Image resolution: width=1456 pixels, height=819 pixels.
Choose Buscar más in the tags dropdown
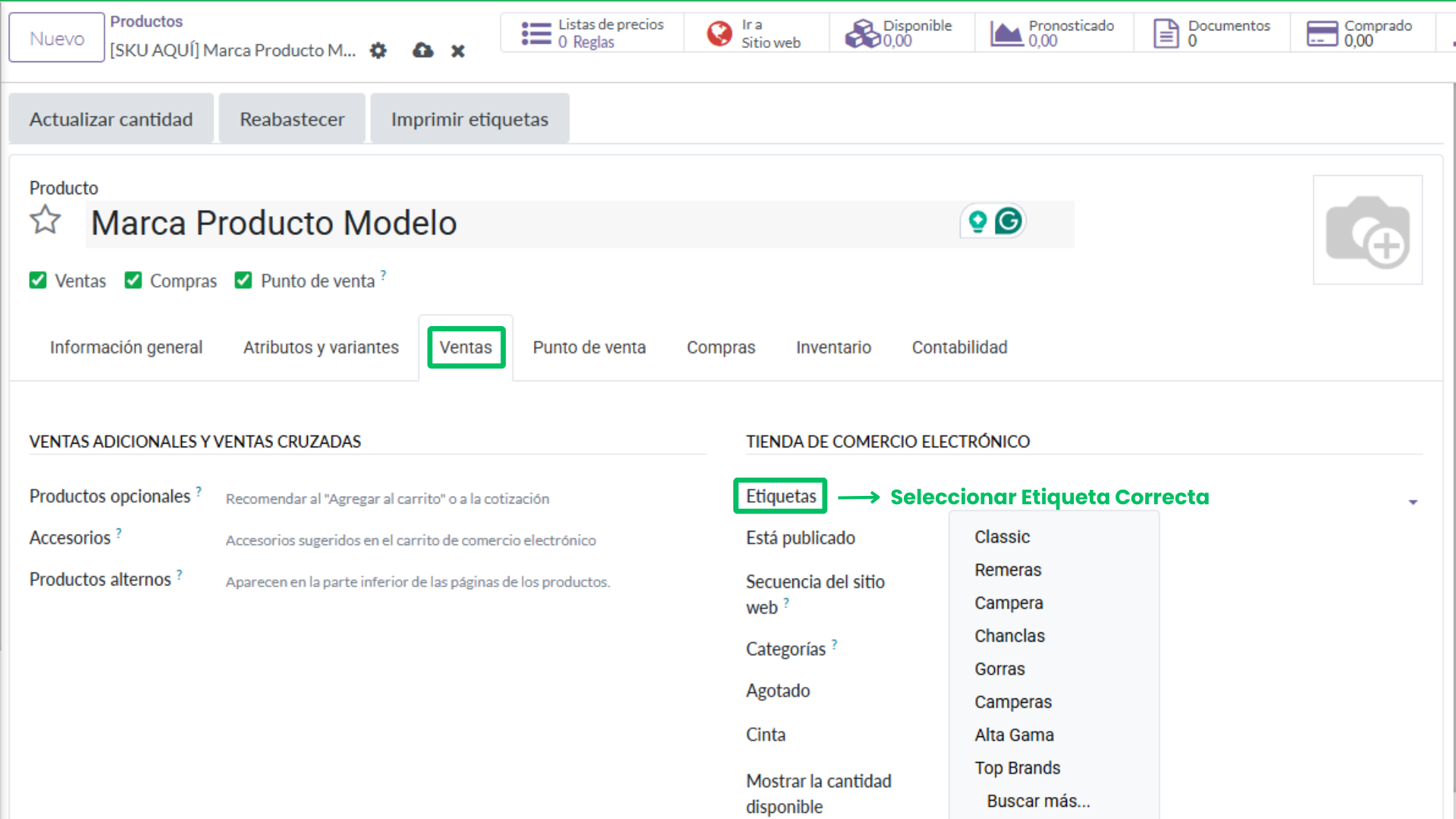1039,800
